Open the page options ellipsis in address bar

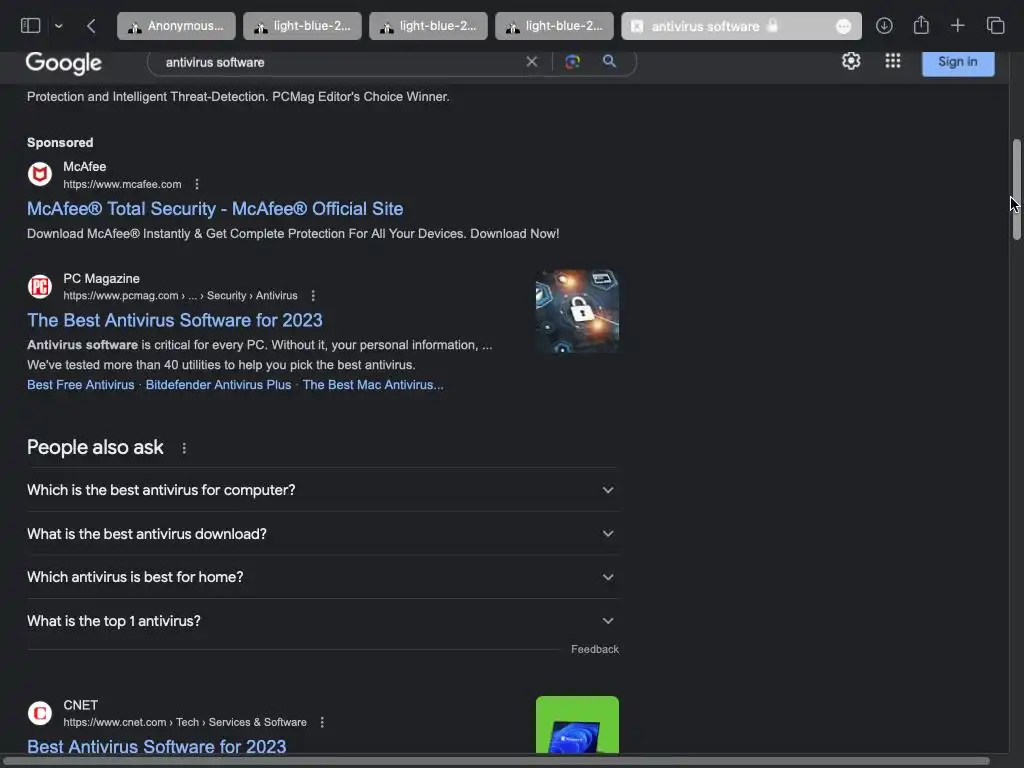[843, 26]
